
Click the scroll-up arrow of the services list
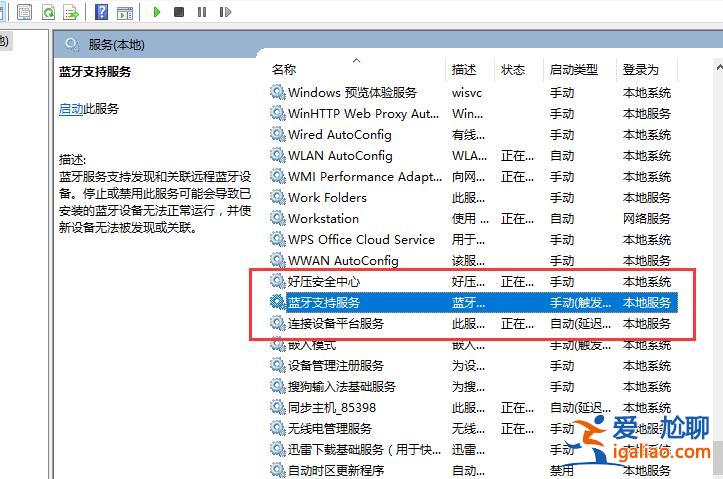(719, 67)
